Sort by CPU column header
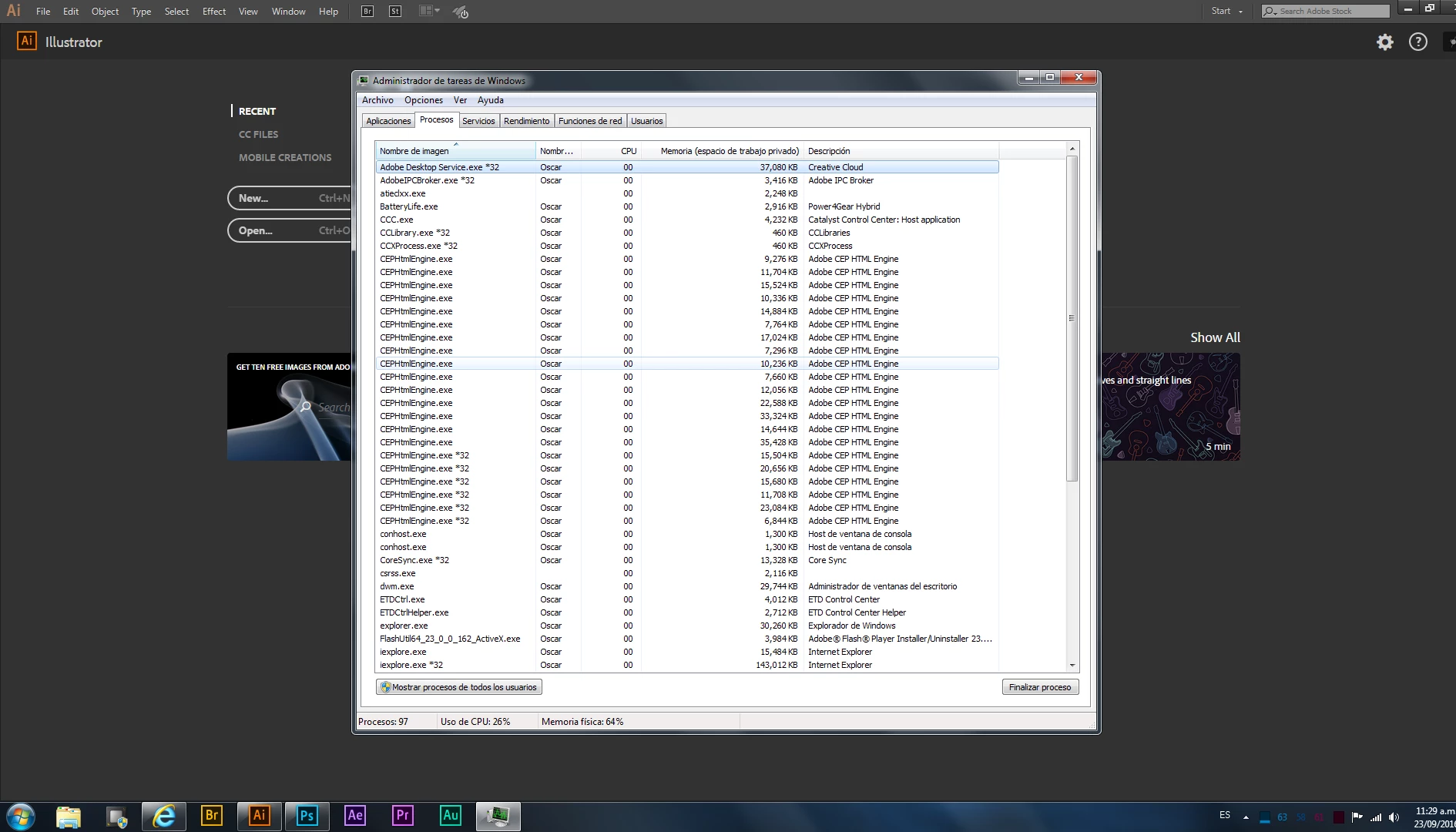 [612, 151]
